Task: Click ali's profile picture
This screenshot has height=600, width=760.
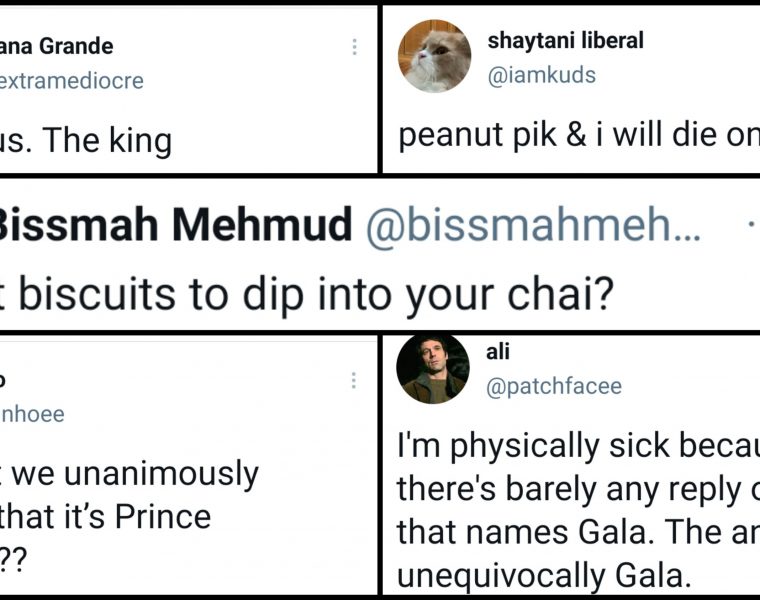Action: coord(433,369)
